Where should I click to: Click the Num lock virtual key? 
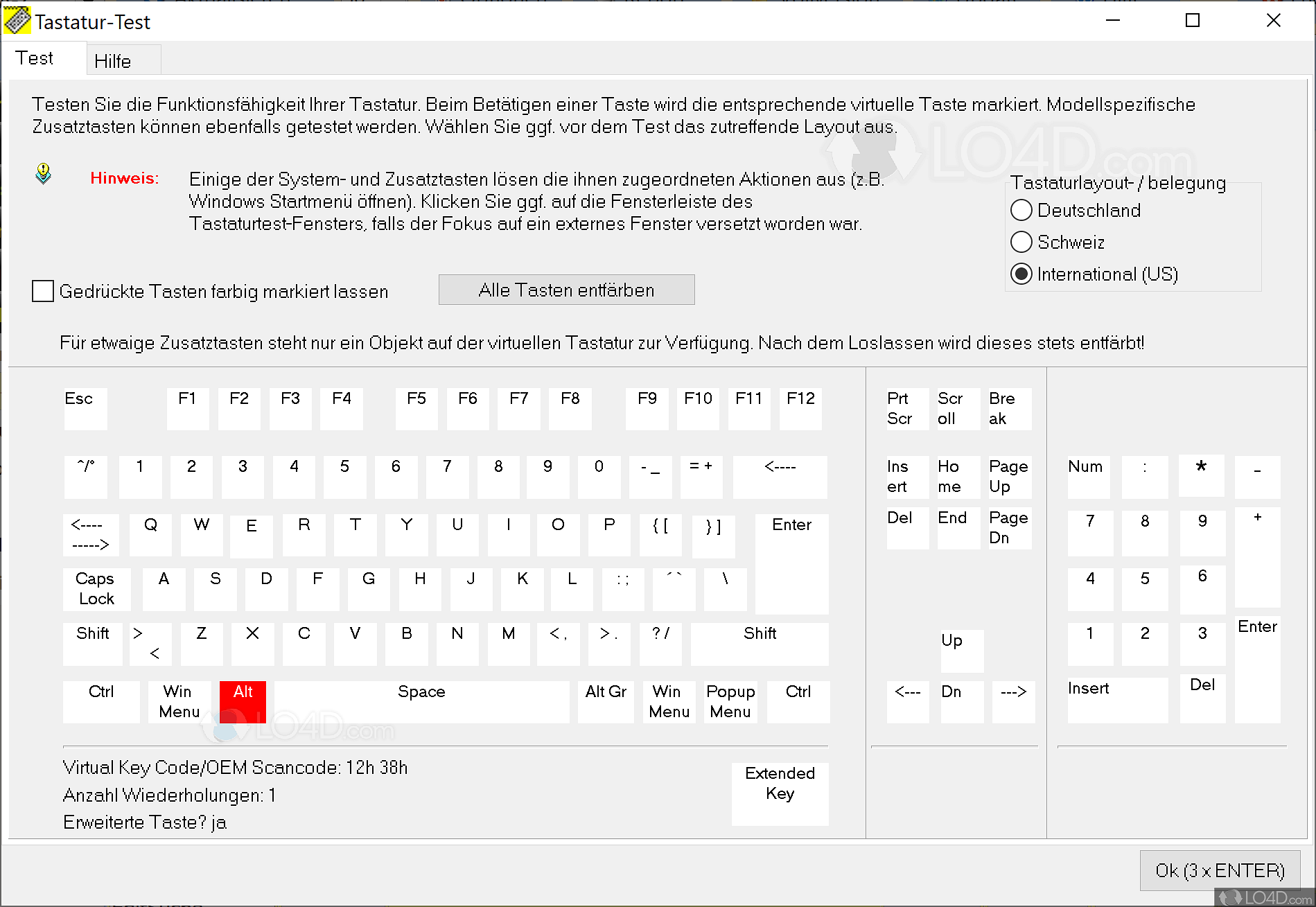point(1089,477)
